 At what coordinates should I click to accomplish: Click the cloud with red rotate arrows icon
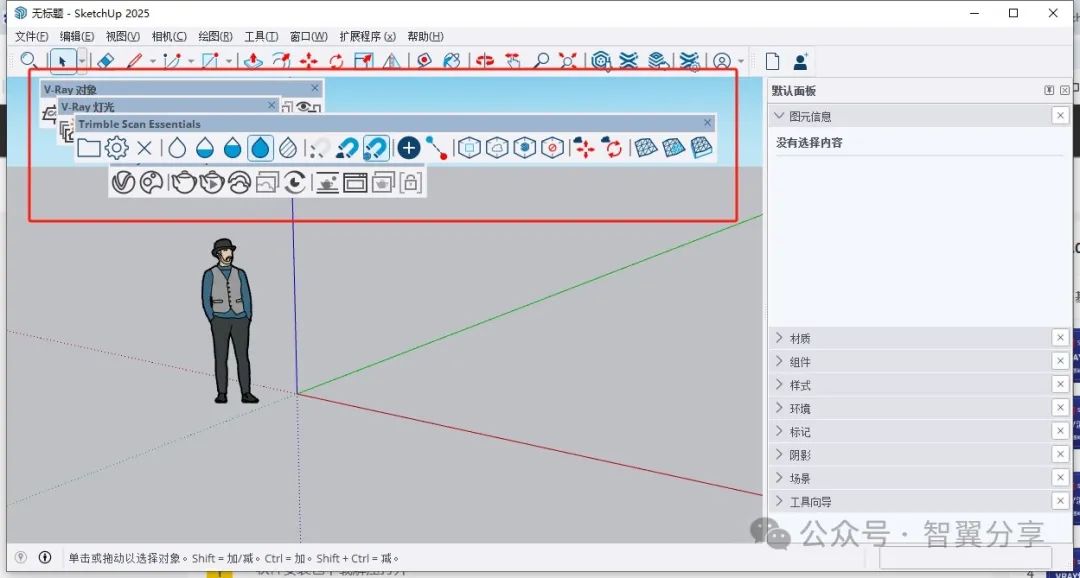click(612, 147)
